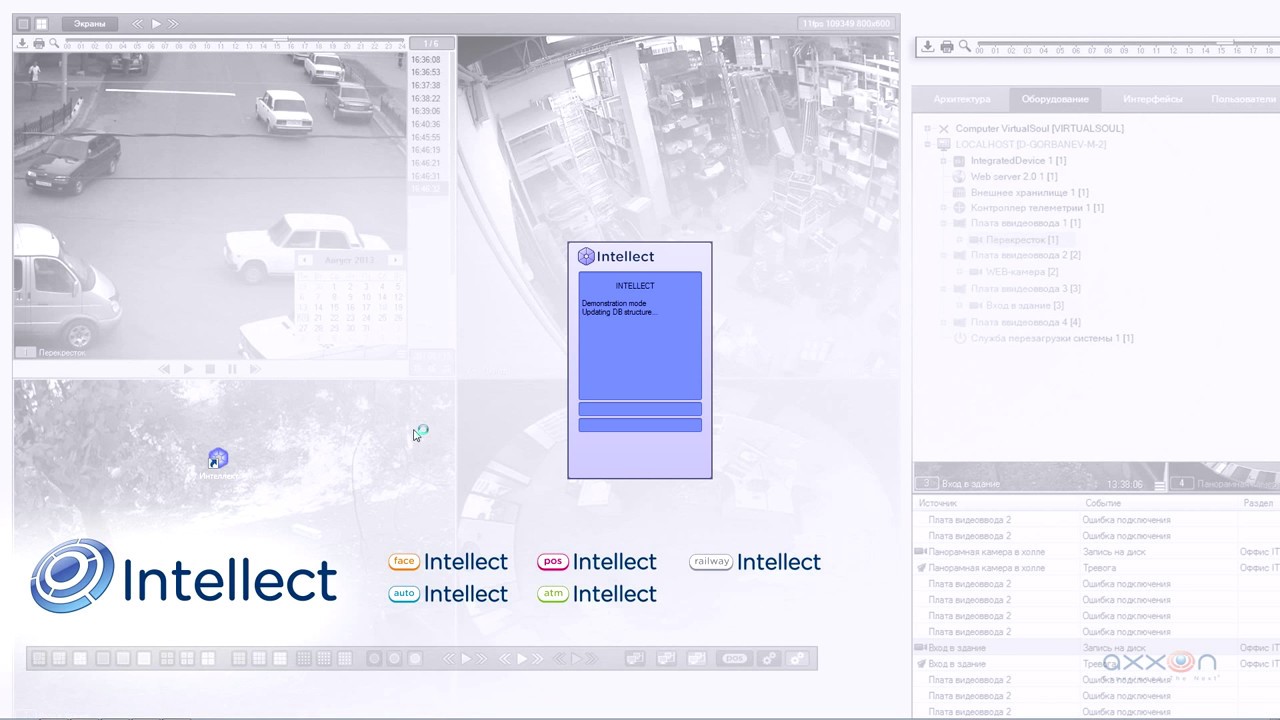Go to previous month in Август 2013 calendar
This screenshot has width=1280, height=720.
pos(305,260)
